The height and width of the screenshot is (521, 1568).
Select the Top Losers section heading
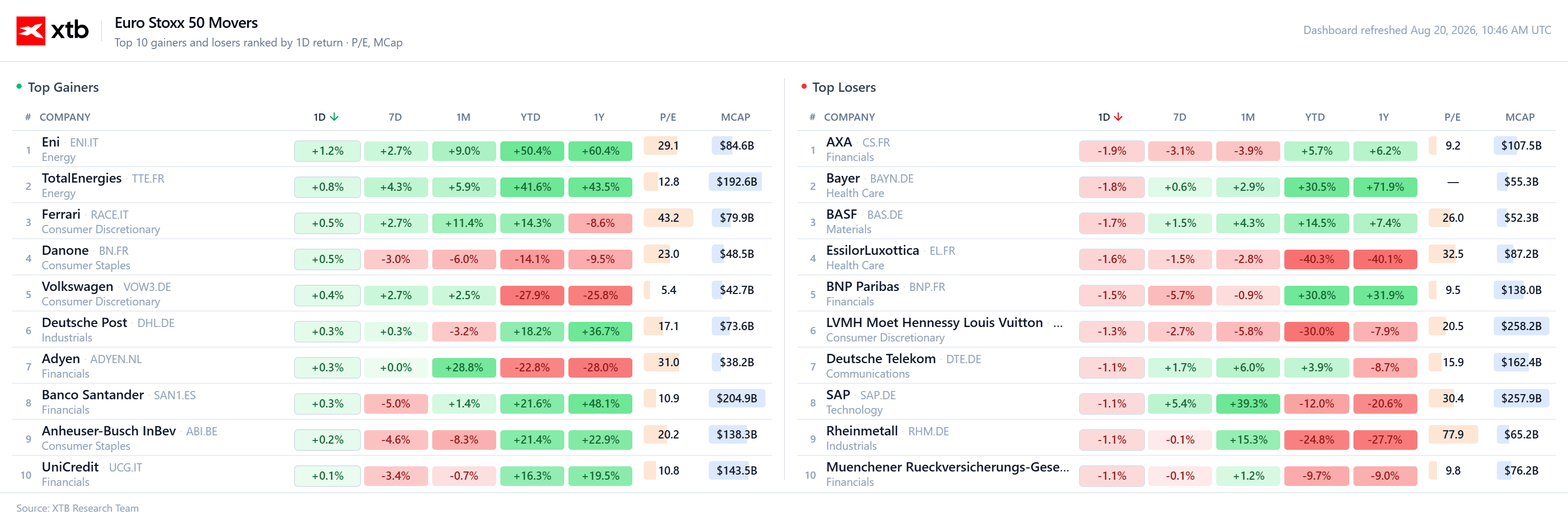pos(844,87)
